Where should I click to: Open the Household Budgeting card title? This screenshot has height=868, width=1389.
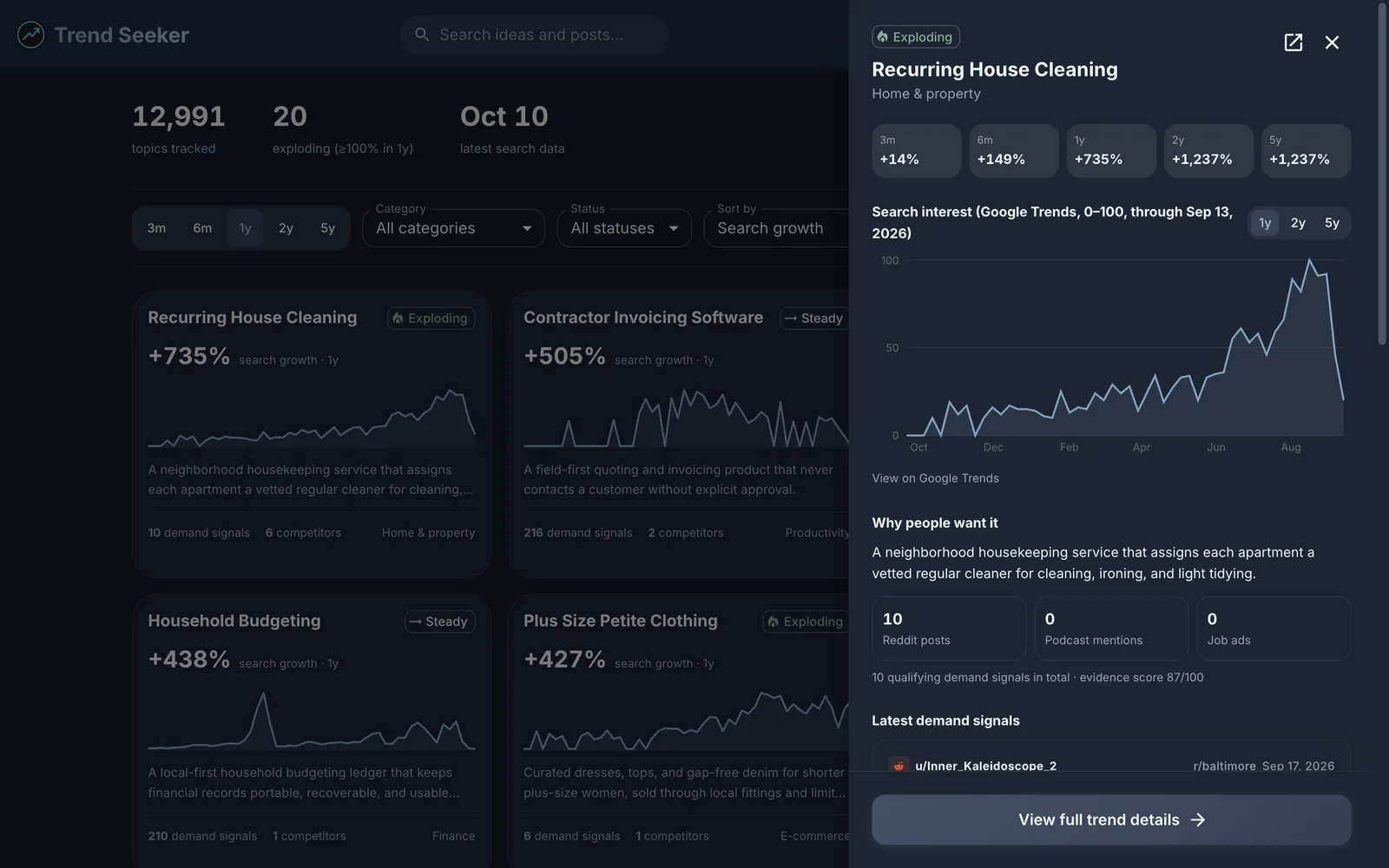[234, 621]
